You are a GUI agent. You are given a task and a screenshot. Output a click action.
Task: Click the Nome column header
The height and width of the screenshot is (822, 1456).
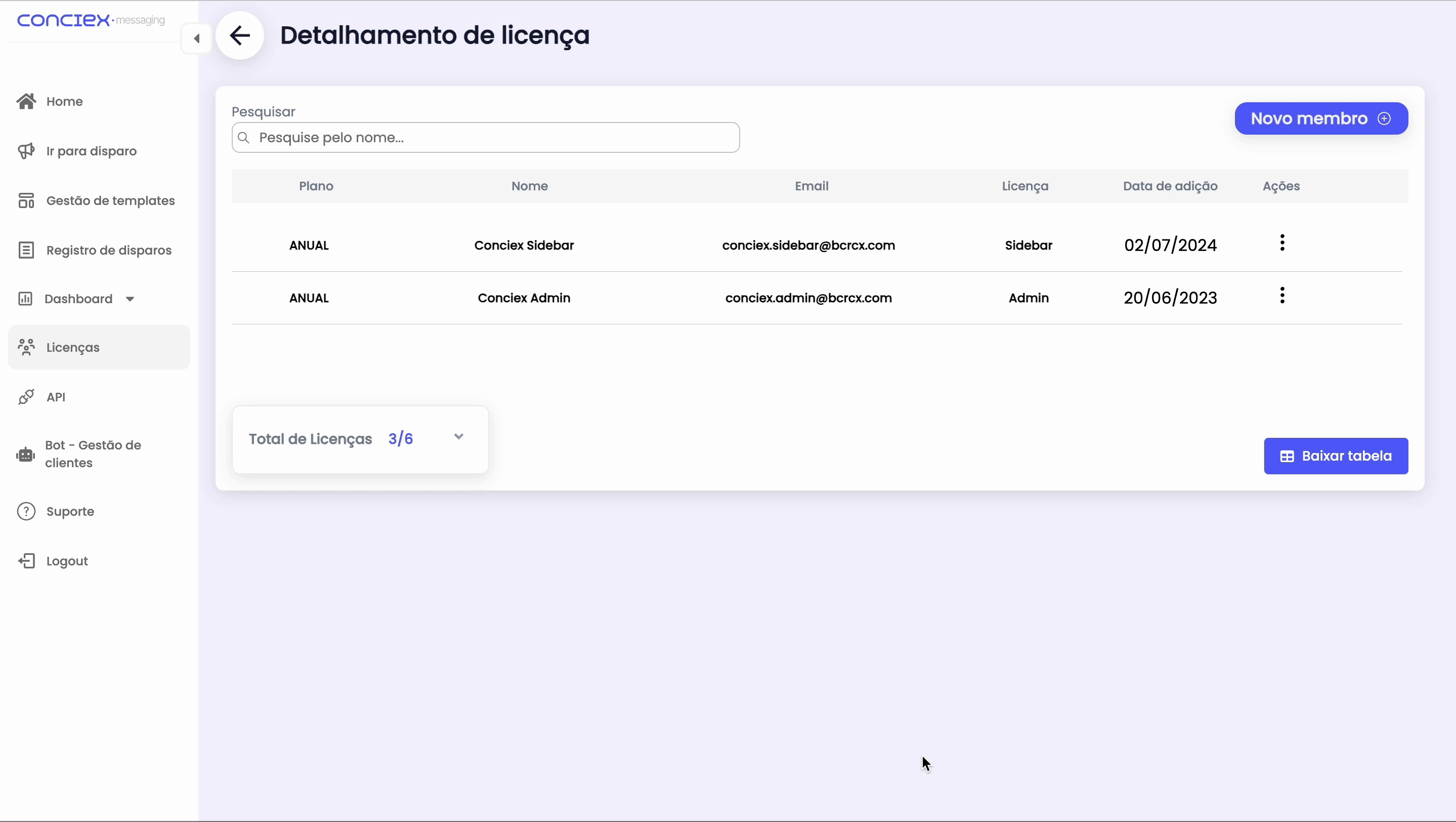529,186
